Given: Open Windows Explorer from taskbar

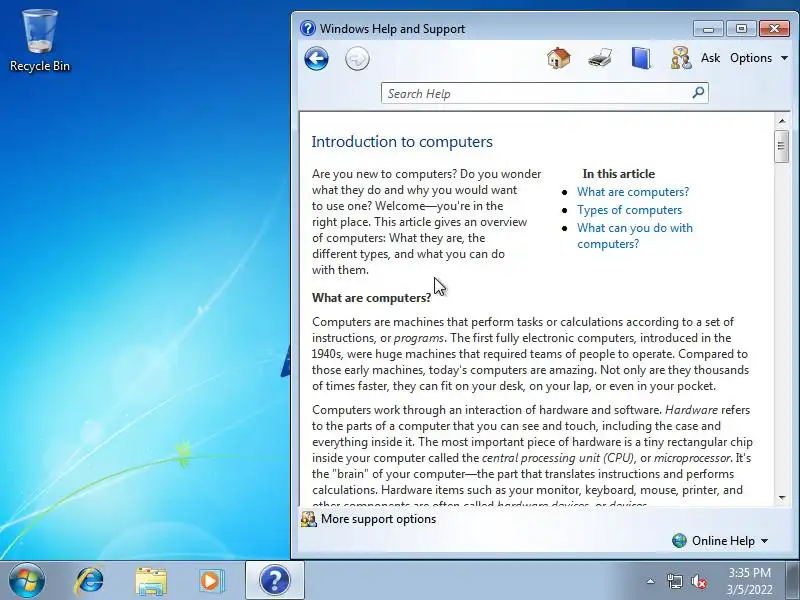Looking at the screenshot, I should 151,581.
